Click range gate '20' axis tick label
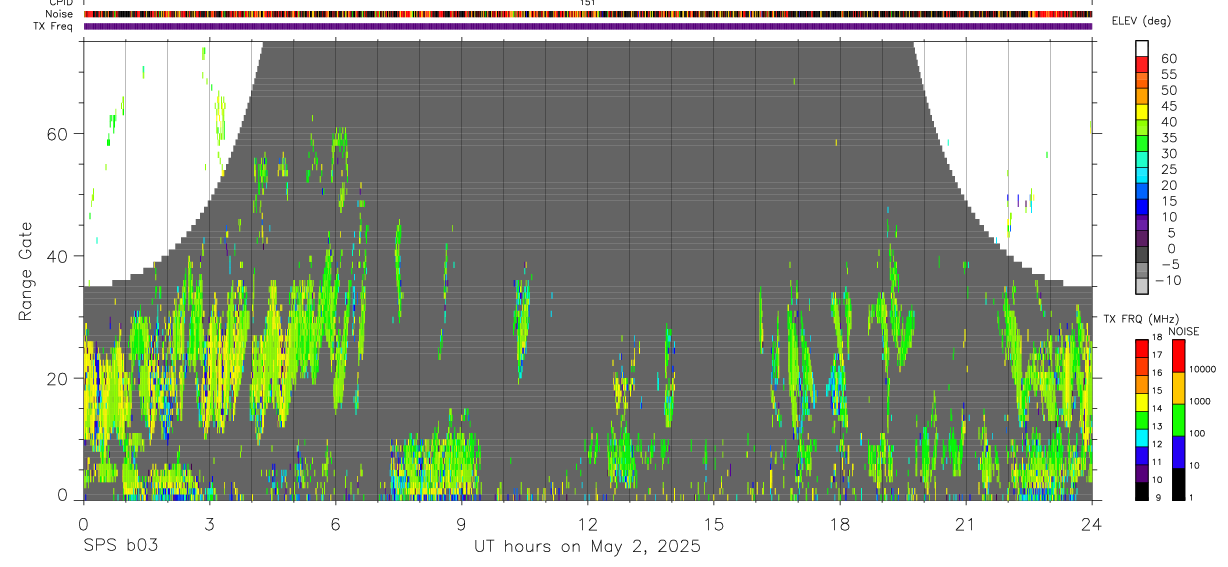This screenshot has height=567, width=1228. click(x=56, y=378)
